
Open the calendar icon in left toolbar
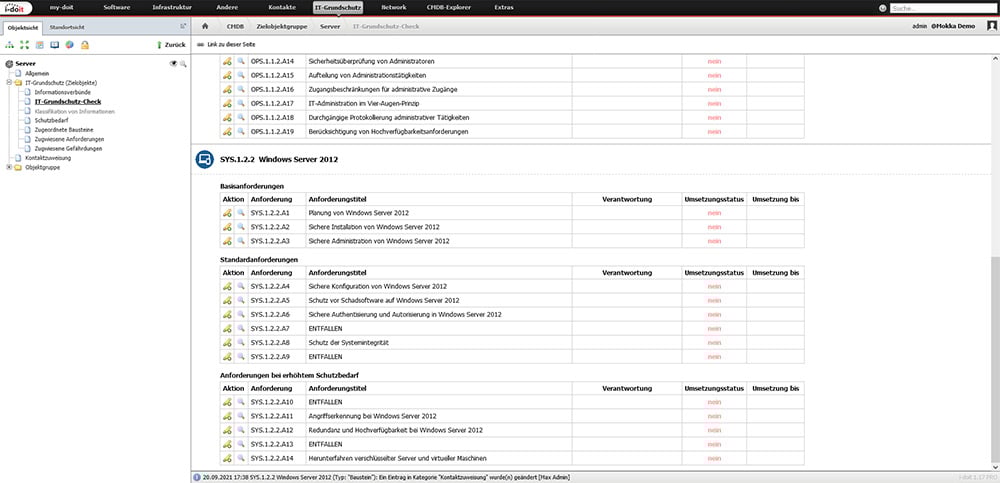pyautogui.click(x=40, y=45)
